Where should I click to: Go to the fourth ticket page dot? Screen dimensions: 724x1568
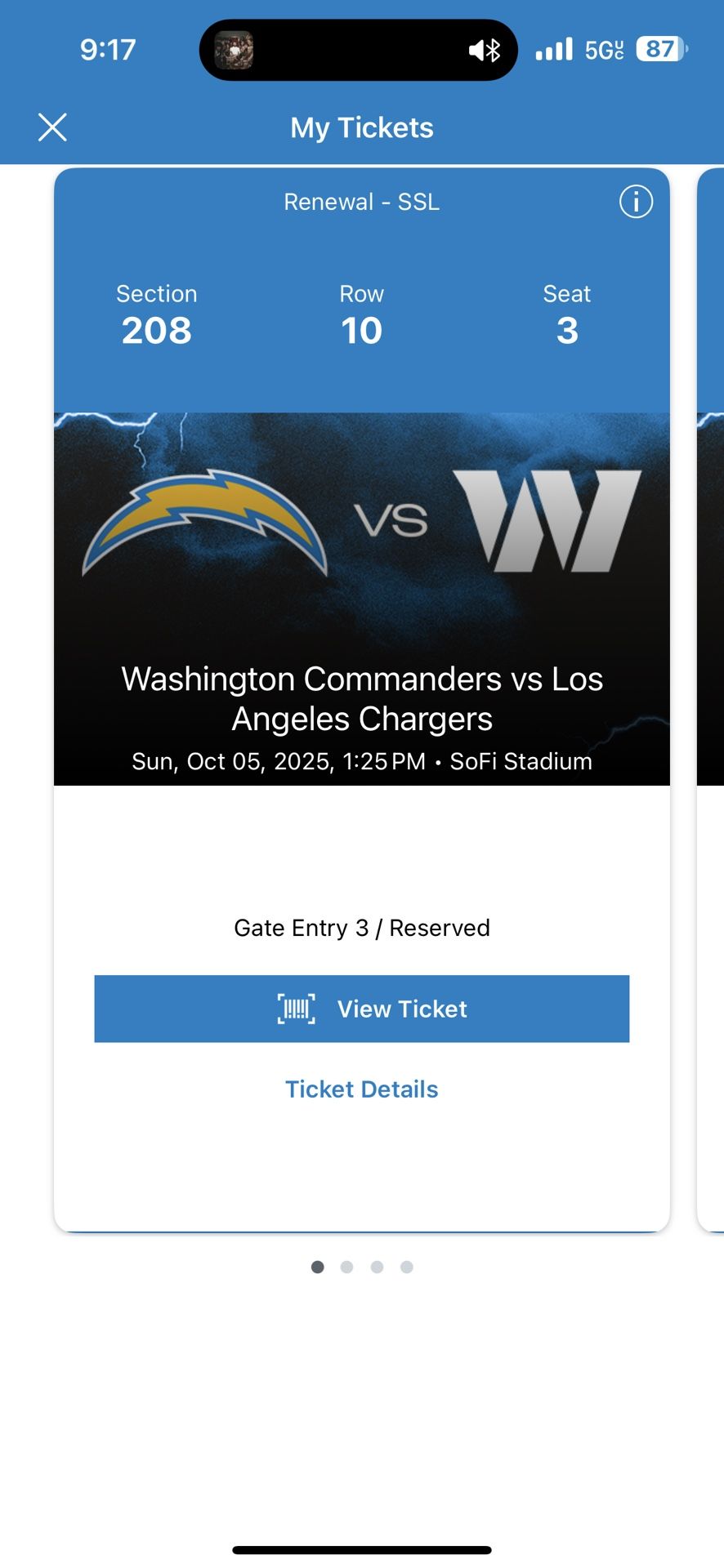[x=407, y=1267]
